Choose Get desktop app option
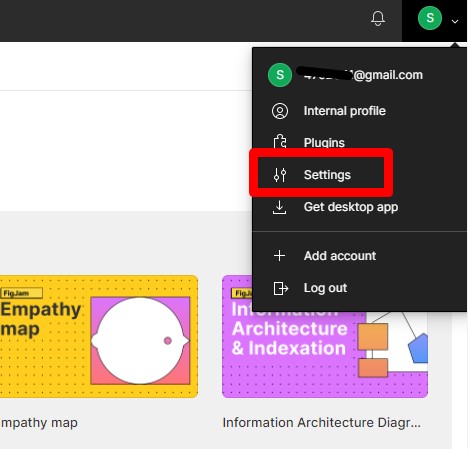This screenshot has height=449, width=468. [351, 207]
